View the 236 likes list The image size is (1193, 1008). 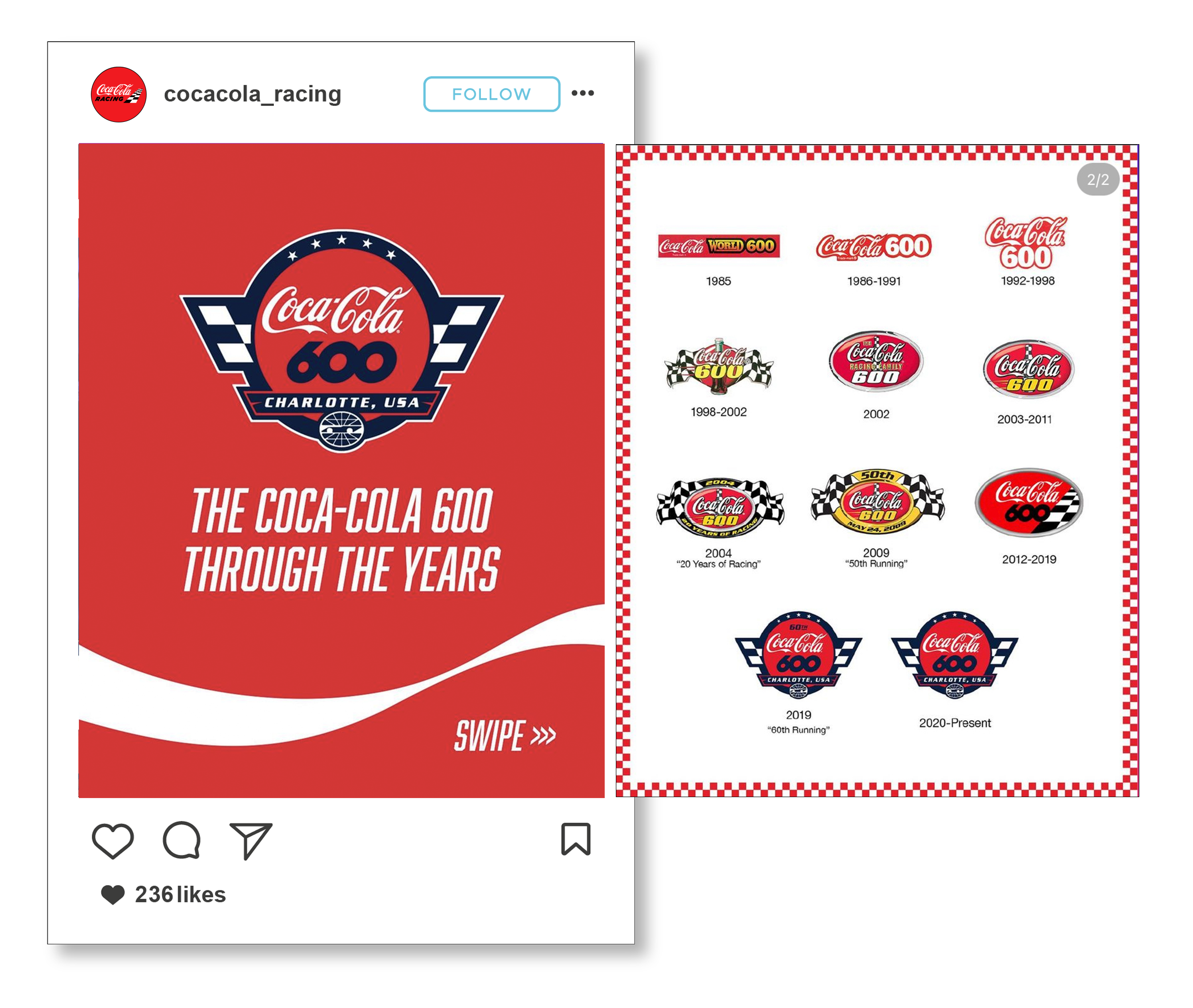[x=180, y=894]
